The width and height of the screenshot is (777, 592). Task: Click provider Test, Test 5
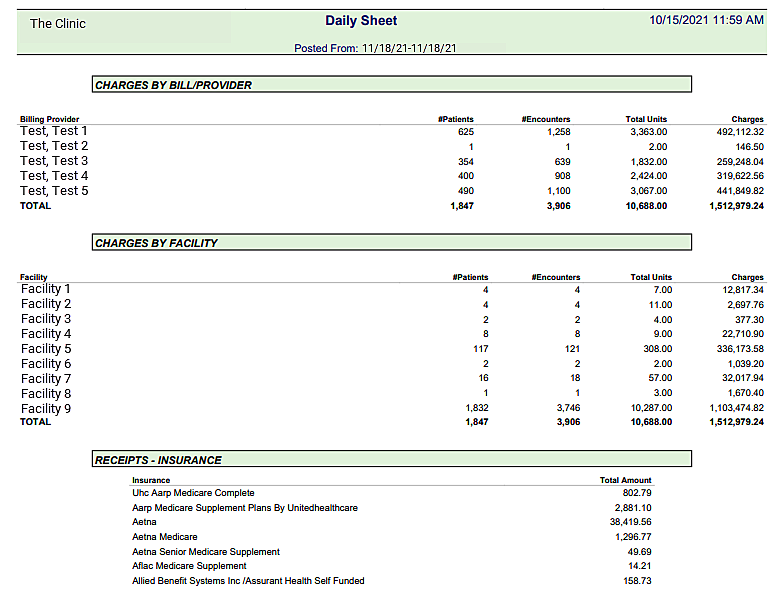[54, 191]
